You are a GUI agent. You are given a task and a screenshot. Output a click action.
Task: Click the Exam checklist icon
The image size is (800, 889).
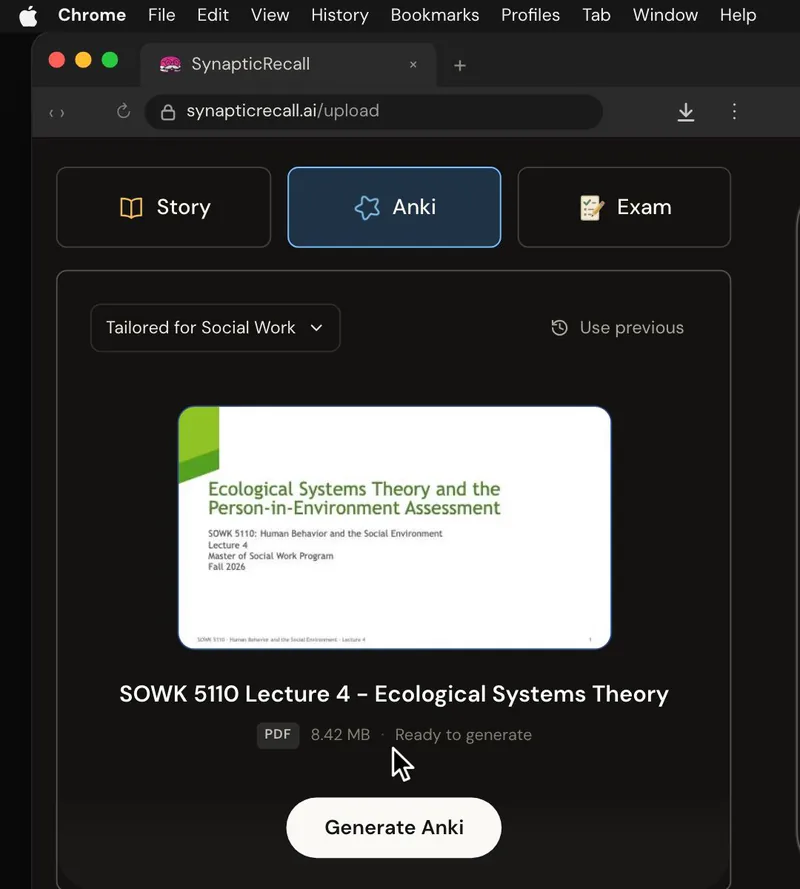591,208
